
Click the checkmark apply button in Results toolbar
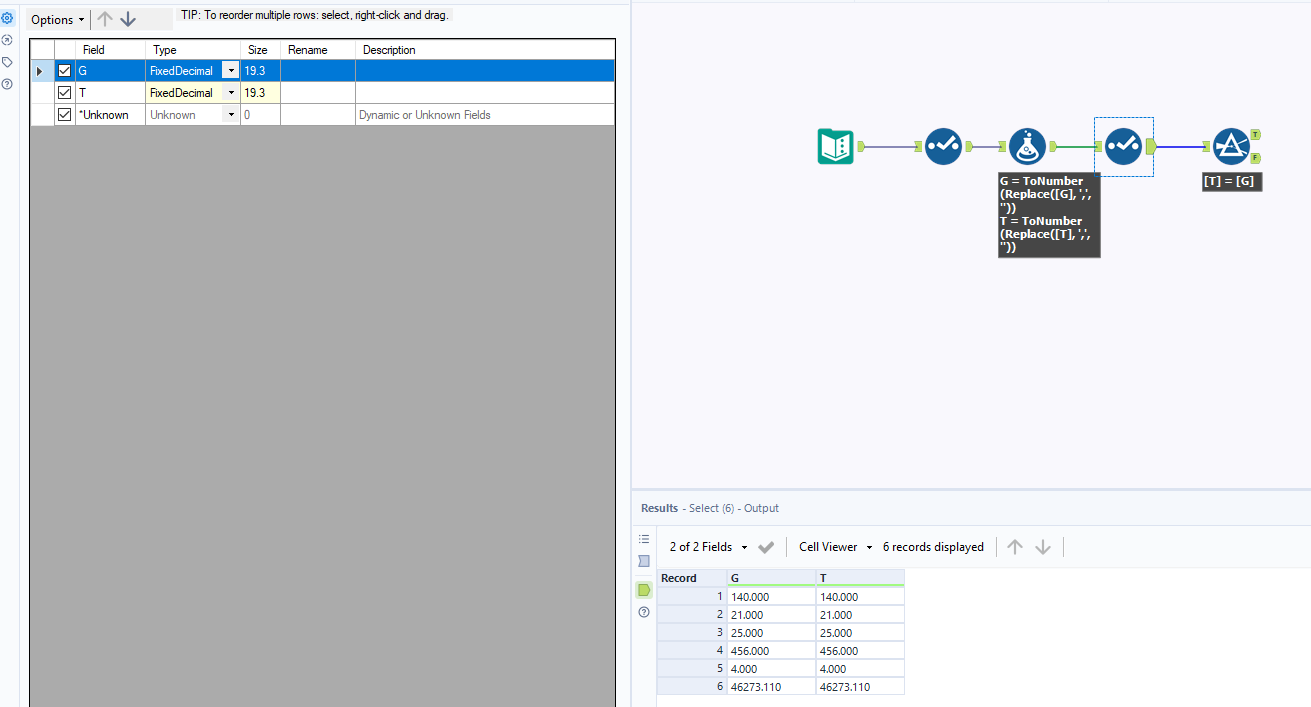pos(766,547)
